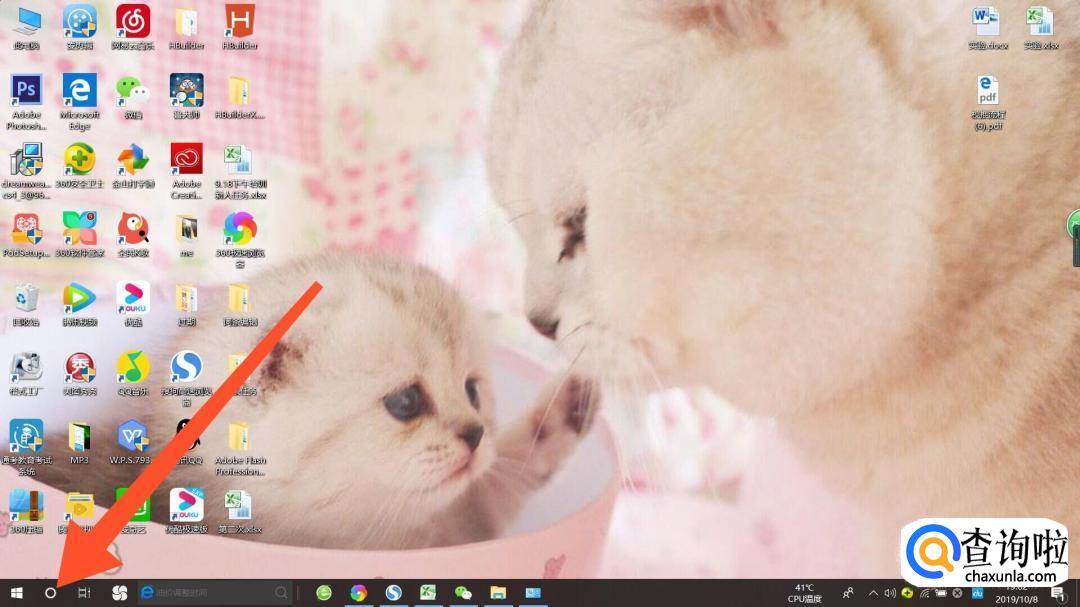Image resolution: width=1080 pixels, height=607 pixels.
Task: Select the 360 Software Manager icon
Action: 79,235
